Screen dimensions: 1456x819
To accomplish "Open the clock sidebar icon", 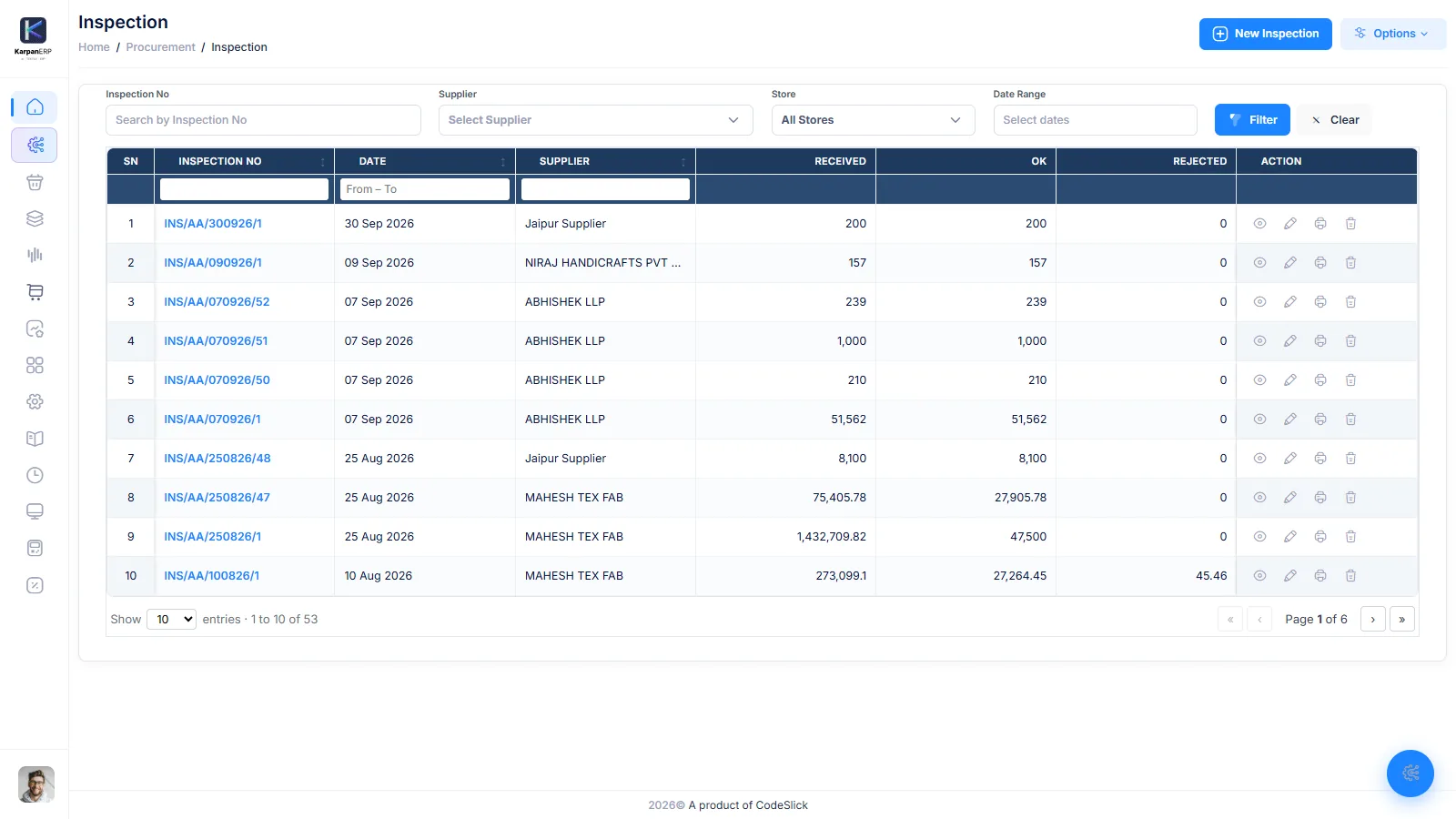I will pos(35,475).
